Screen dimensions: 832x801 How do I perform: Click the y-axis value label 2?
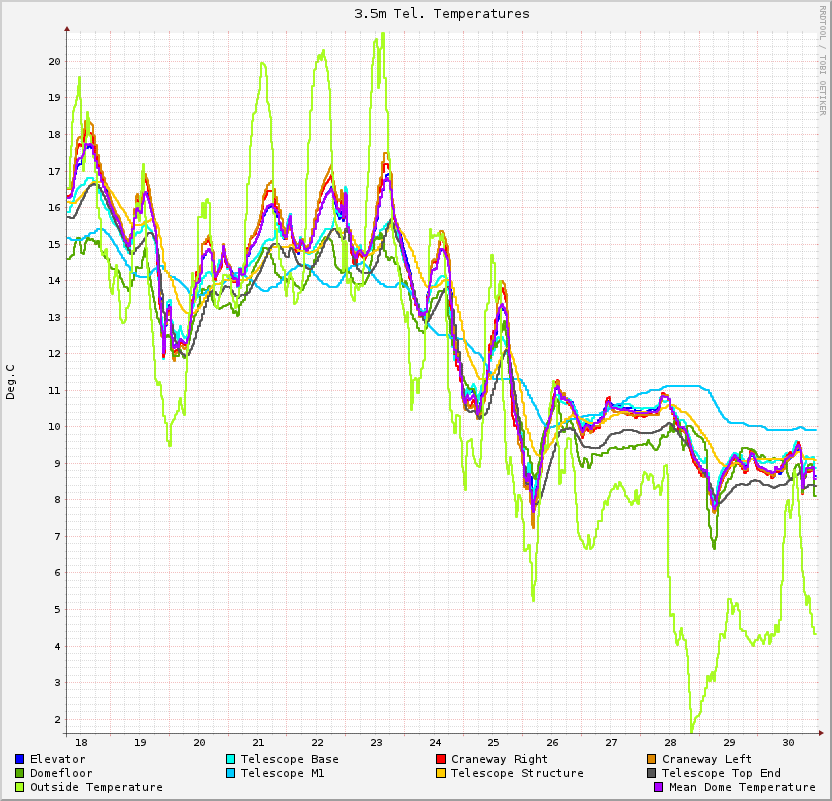pos(57,719)
